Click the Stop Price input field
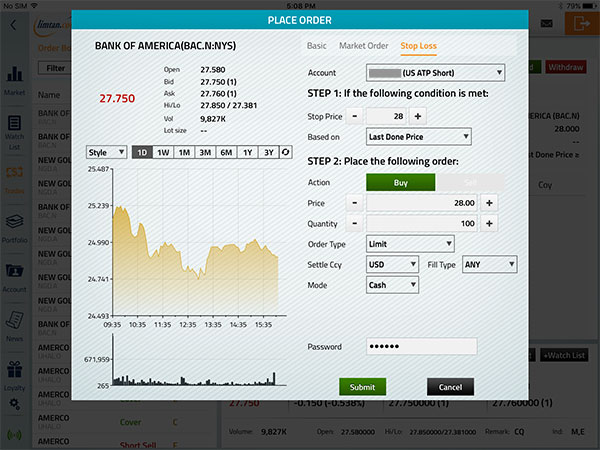Viewport: 600px width, 450px height. pyautogui.click(x=386, y=116)
